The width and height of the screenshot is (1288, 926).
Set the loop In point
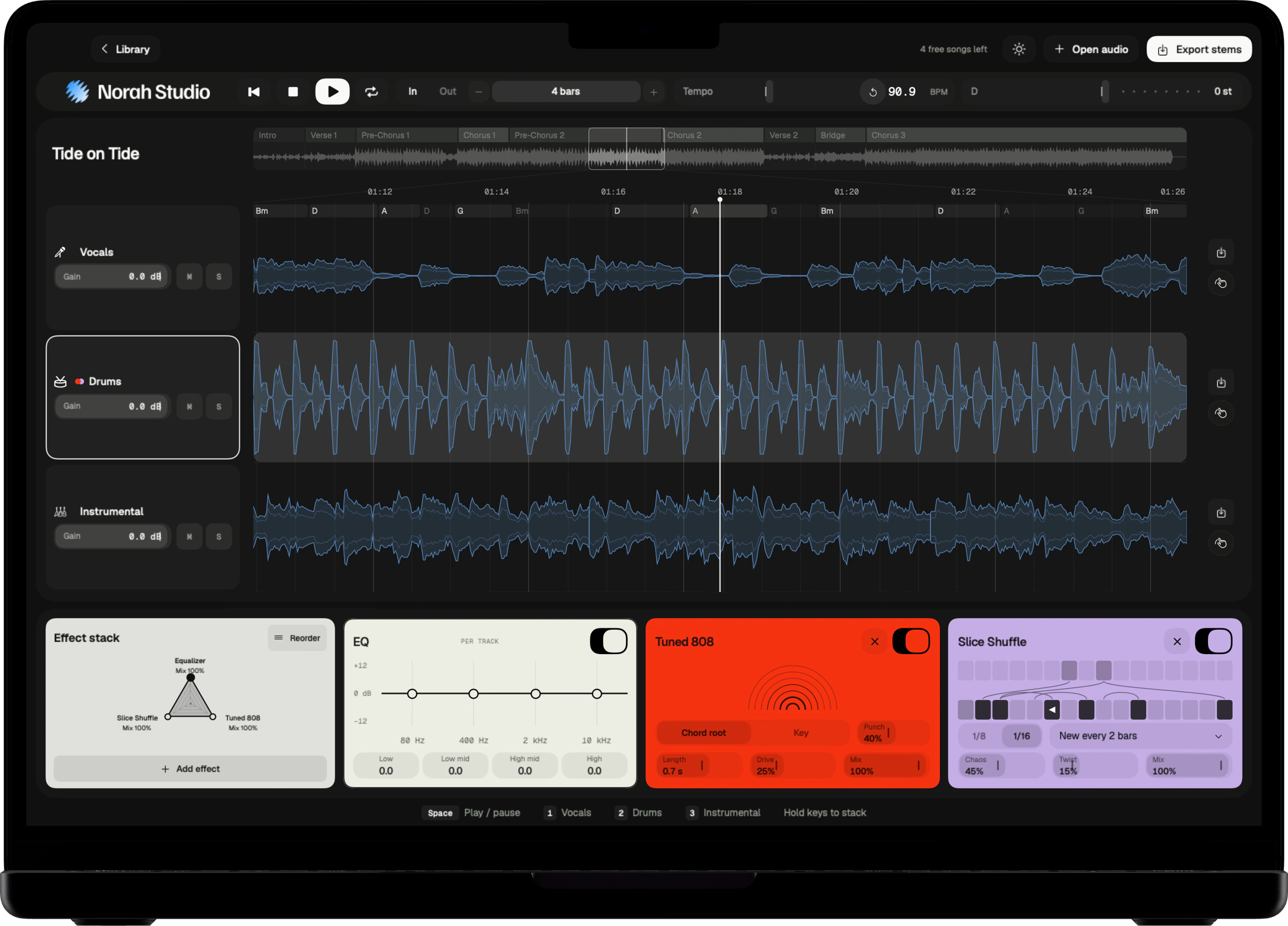point(412,92)
